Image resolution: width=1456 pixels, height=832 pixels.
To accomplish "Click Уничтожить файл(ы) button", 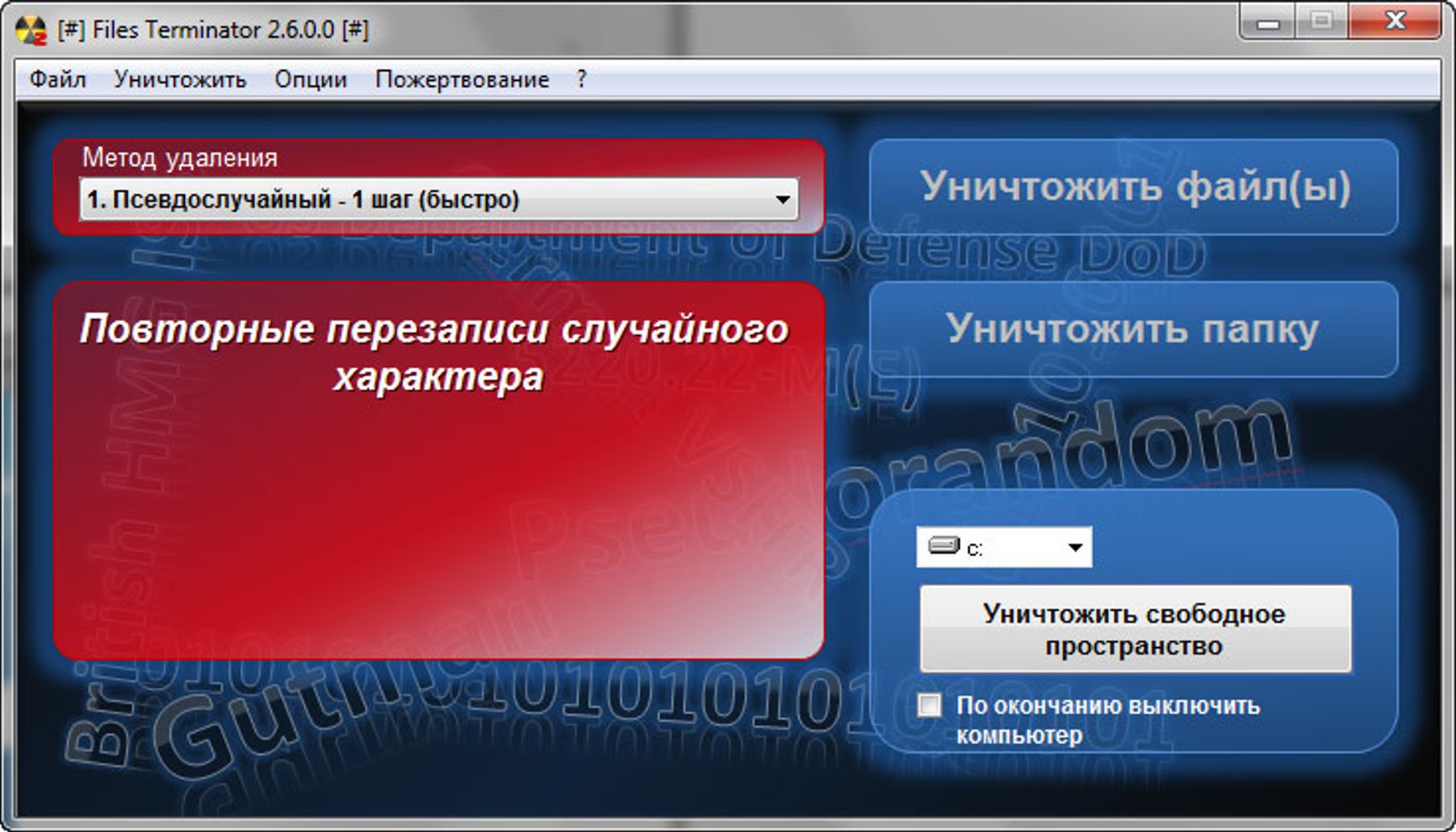I will [1134, 187].
